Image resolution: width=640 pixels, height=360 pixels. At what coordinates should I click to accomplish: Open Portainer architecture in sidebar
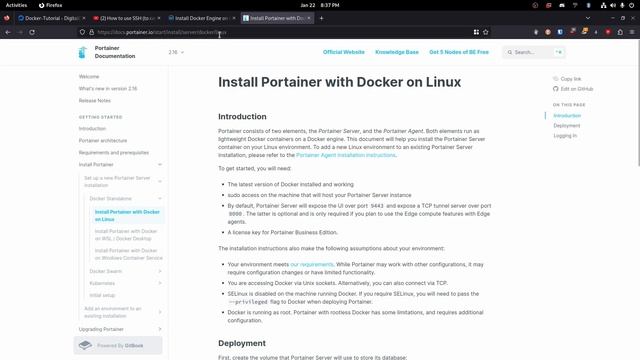pyautogui.click(x=102, y=140)
